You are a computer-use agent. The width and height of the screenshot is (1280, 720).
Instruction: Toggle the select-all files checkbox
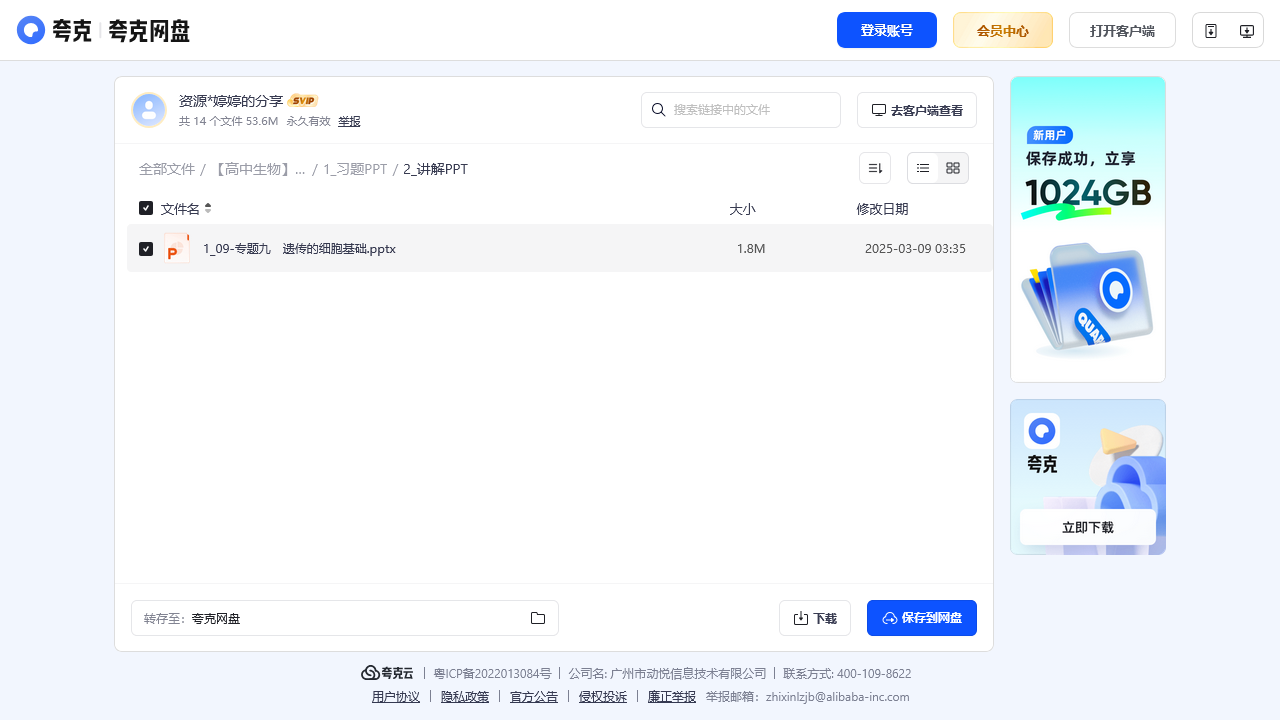146,208
